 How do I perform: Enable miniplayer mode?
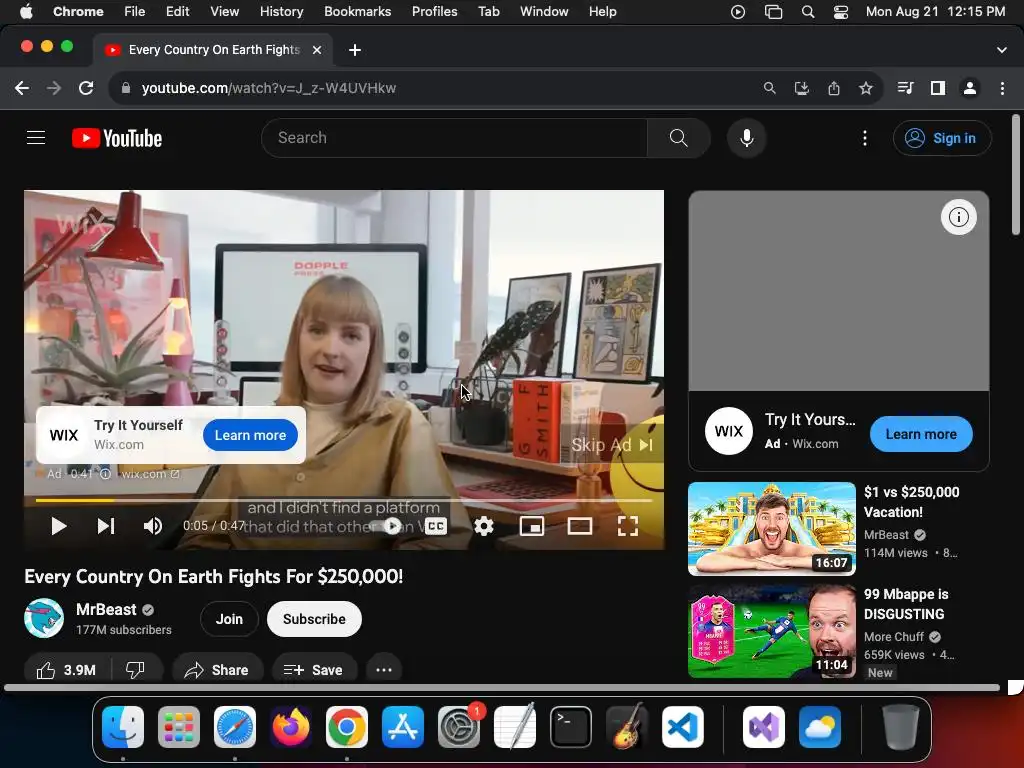(532, 526)
